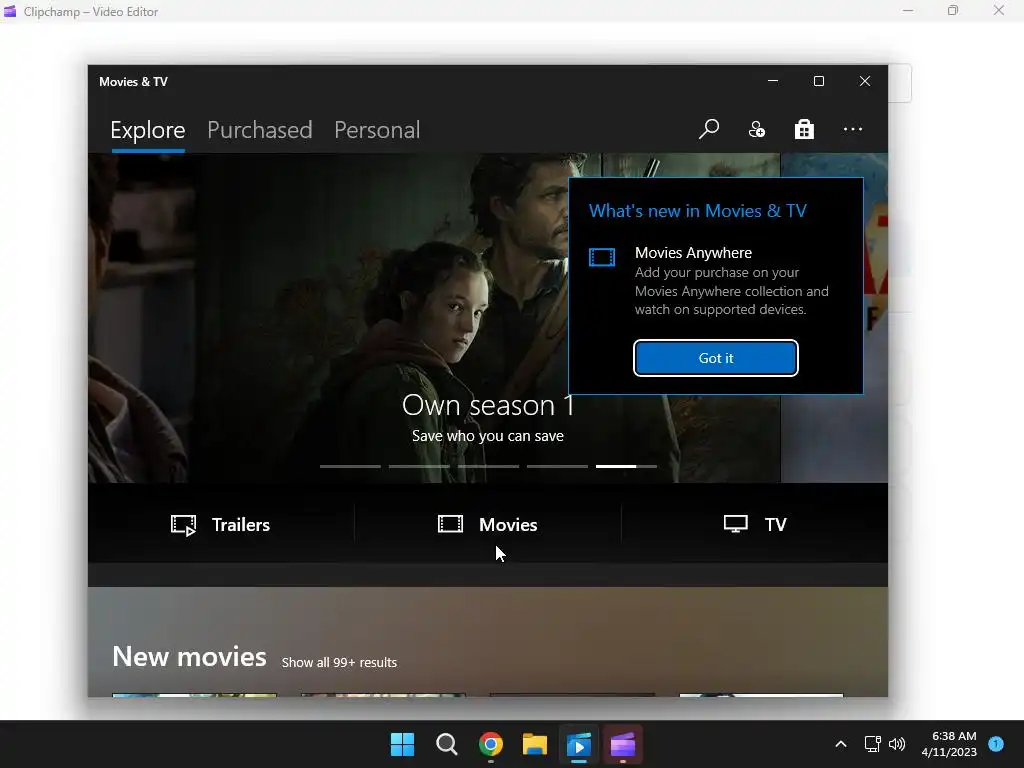
Task: Select the fourth carousel slide indicator
Action: tap(557, 466)
